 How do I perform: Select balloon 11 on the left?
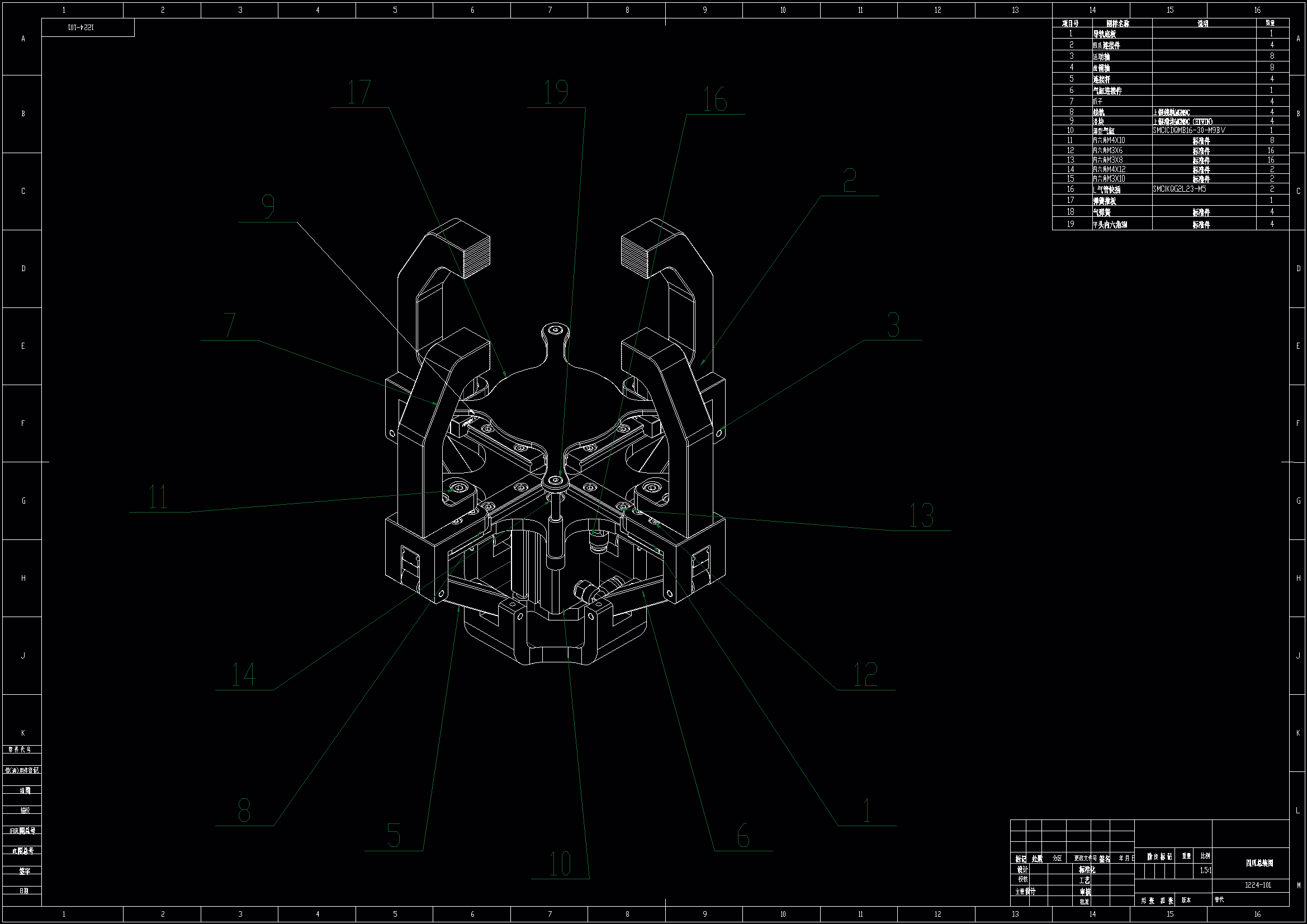[158, 497]
